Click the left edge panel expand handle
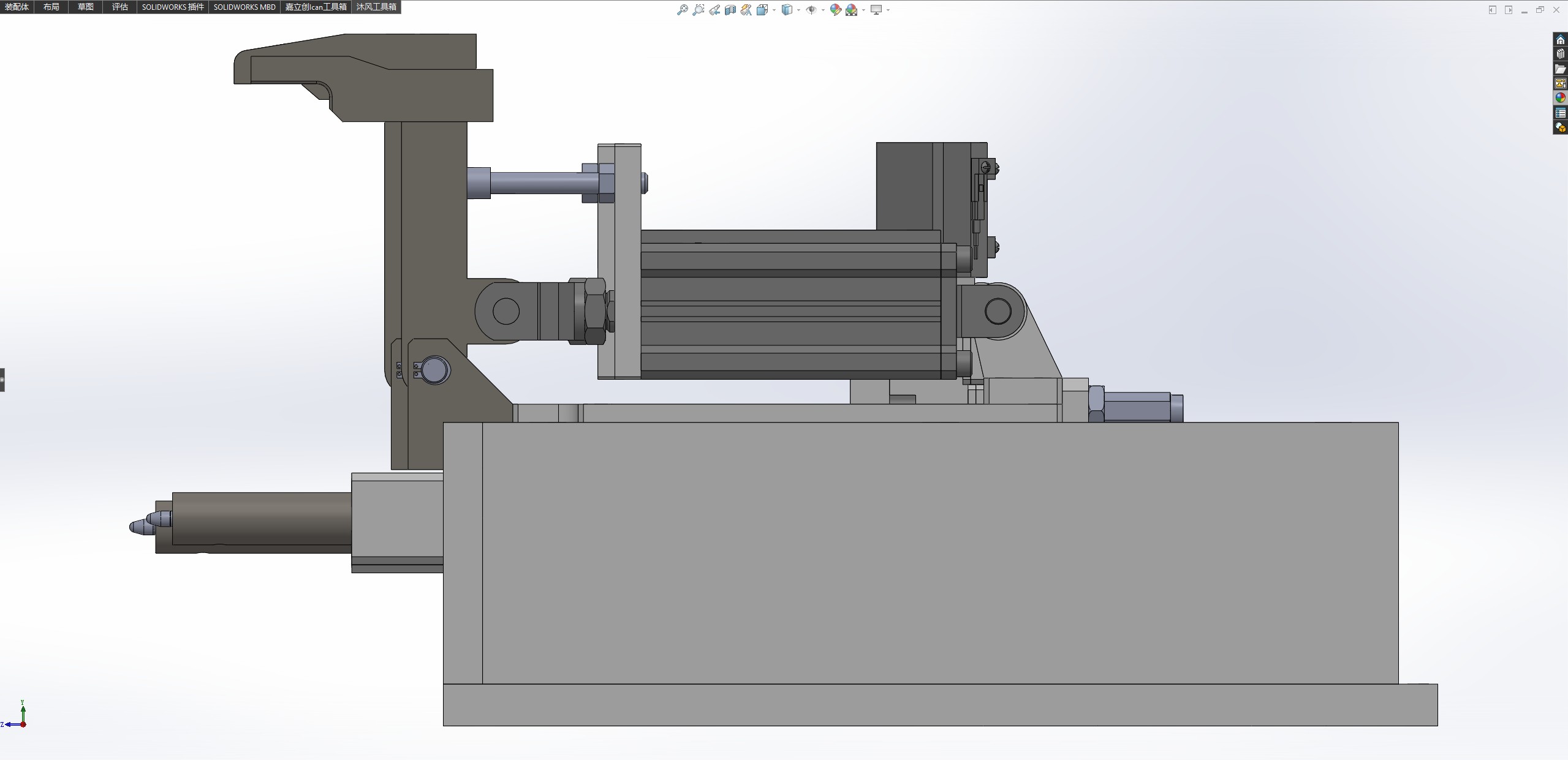This screenshot has width=1568, height=760. coord(2,380)
